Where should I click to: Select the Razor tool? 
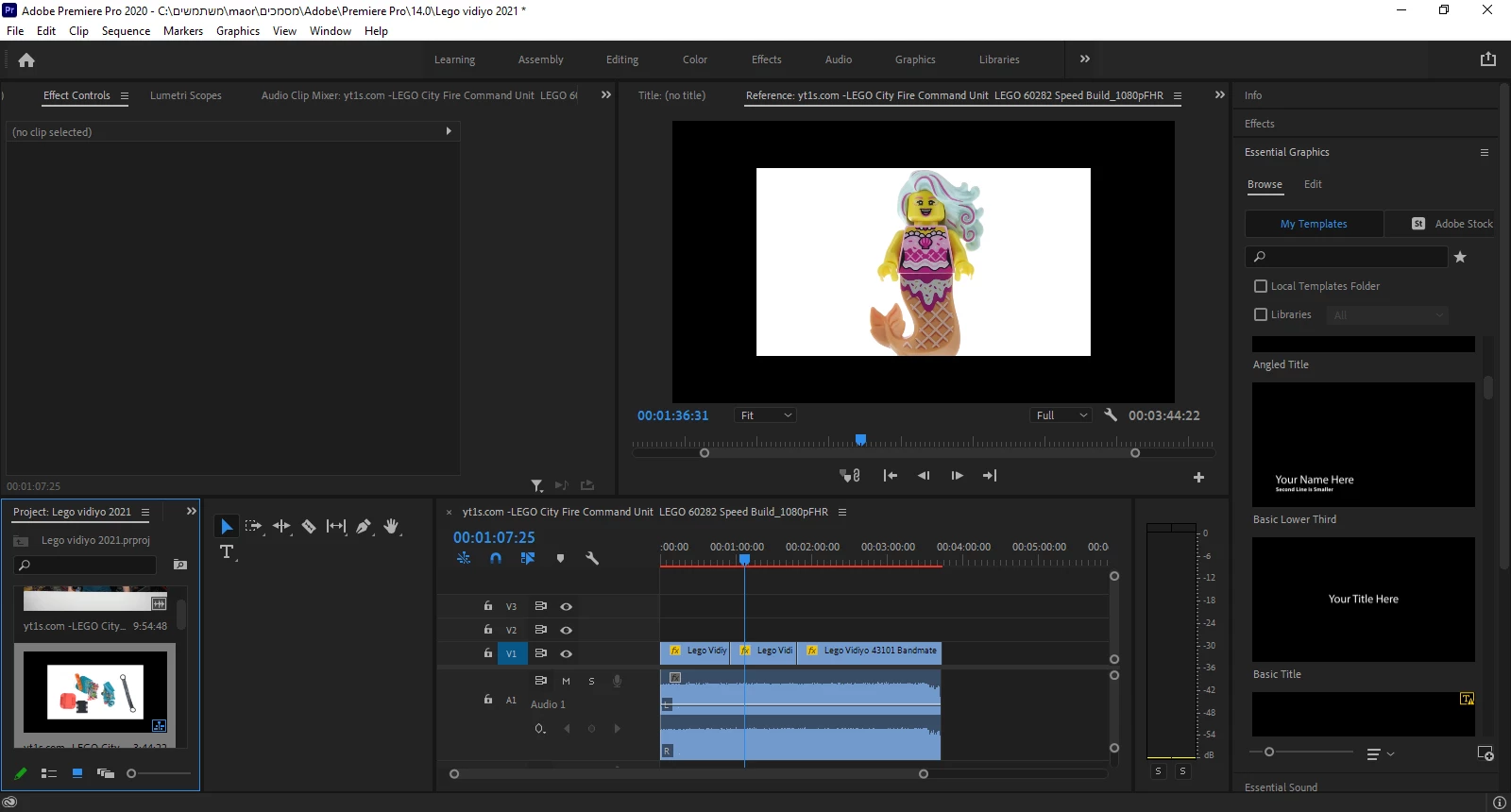309,527
